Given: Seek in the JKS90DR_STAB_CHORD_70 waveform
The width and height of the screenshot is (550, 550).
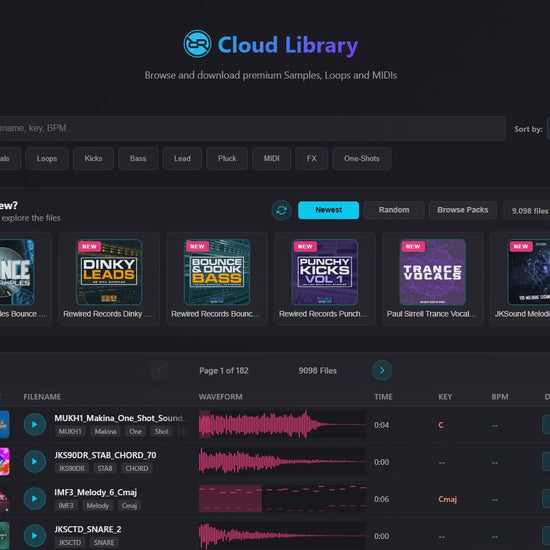Looking at the screenshot, I should click(282, 461).
